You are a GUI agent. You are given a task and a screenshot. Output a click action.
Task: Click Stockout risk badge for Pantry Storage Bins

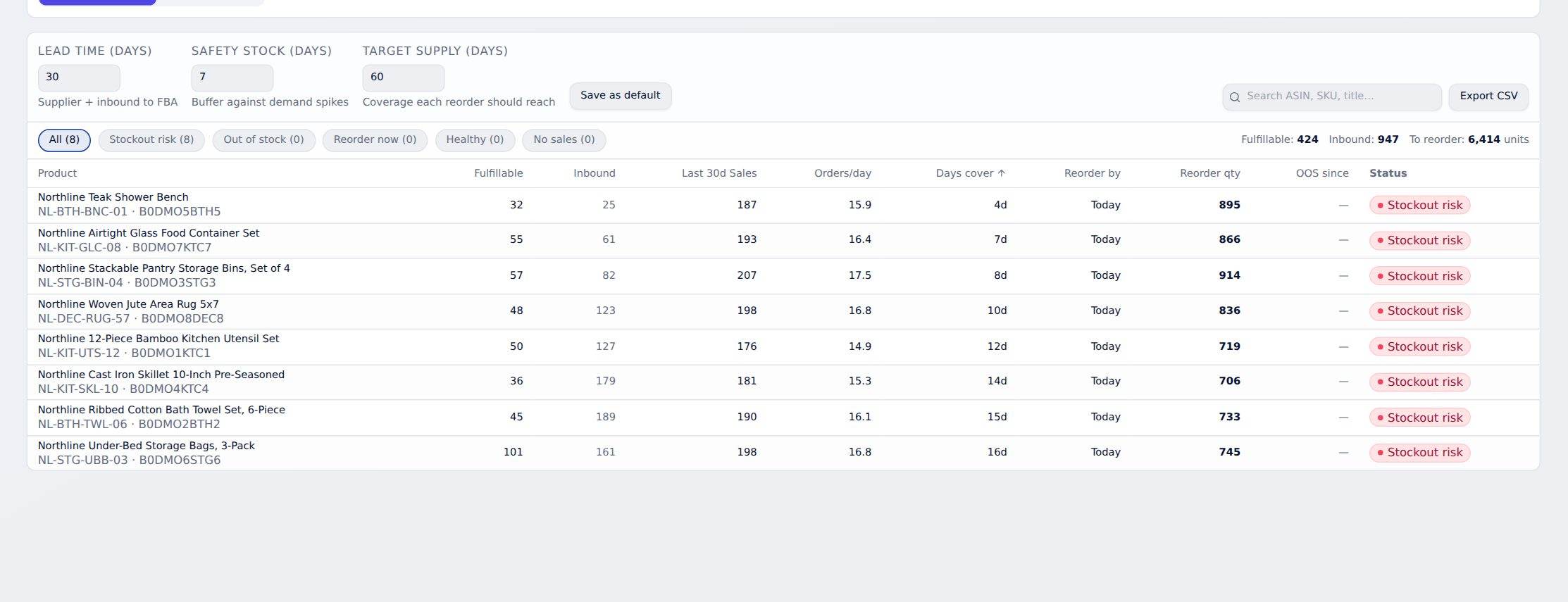tap(1419, 277)
